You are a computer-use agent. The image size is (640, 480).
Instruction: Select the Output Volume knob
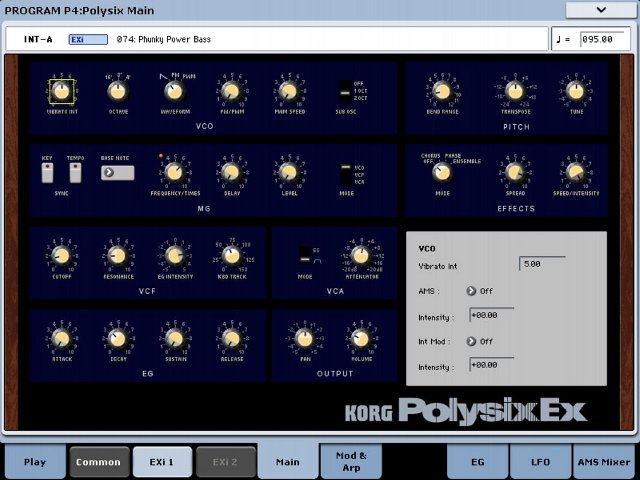point(358,338)
